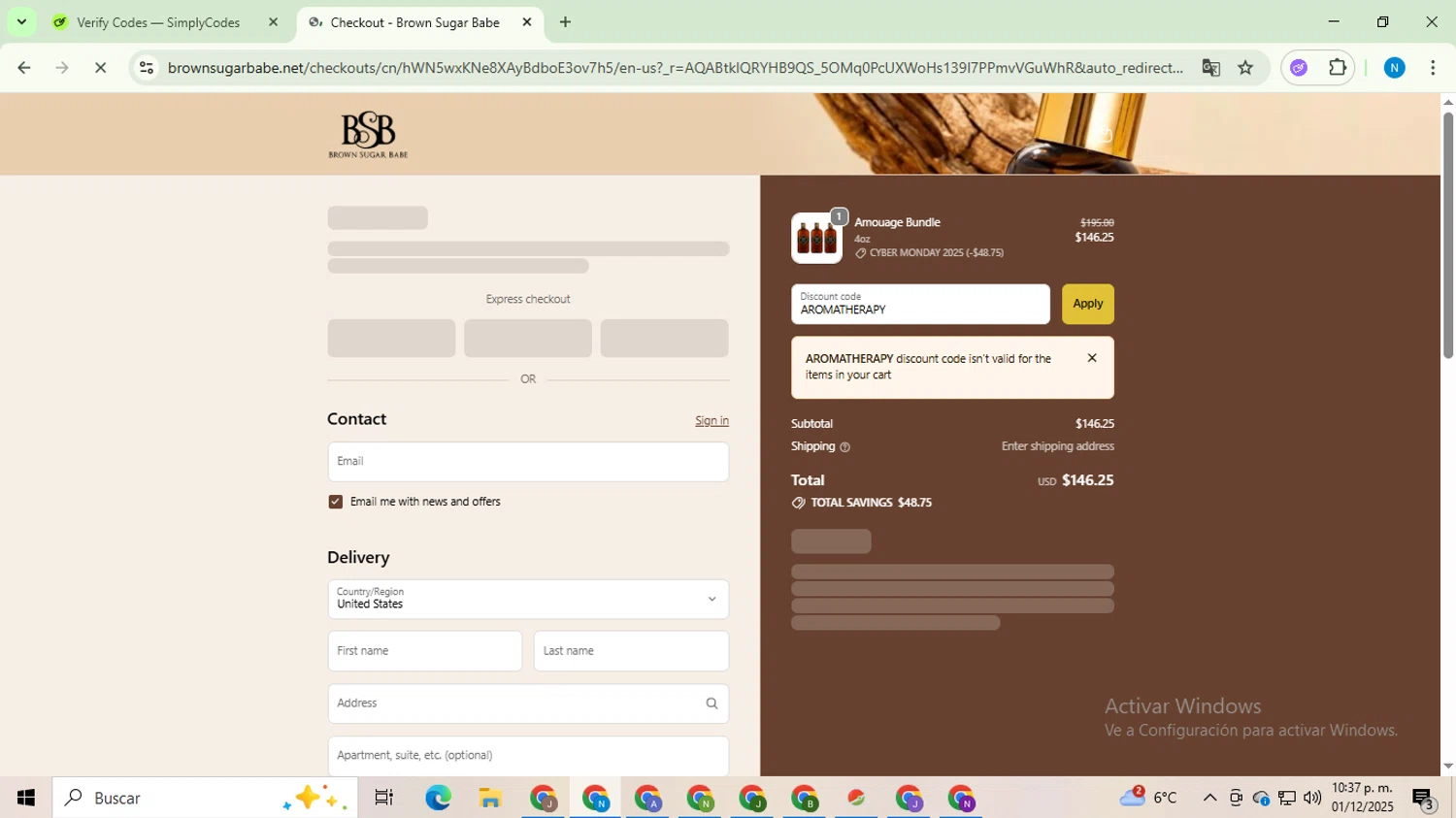Select the Checkout - Brown Sugar Babe tab

click(x=414, y=22)
